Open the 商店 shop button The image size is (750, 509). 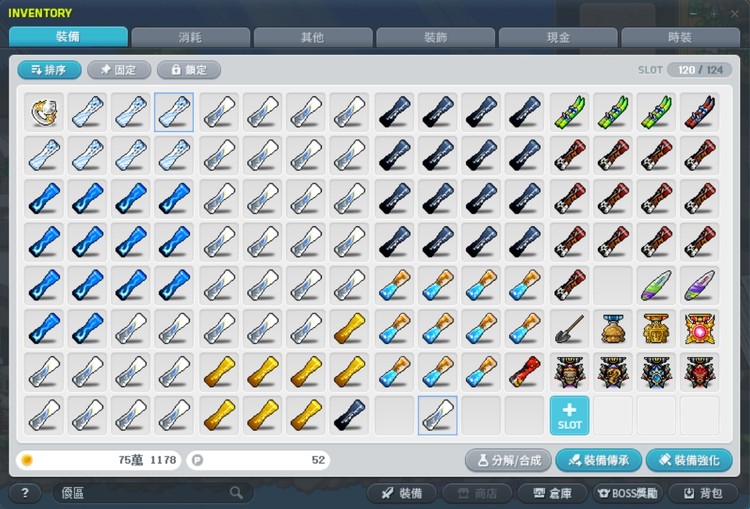pyautogui.click(x=477, y=493)
